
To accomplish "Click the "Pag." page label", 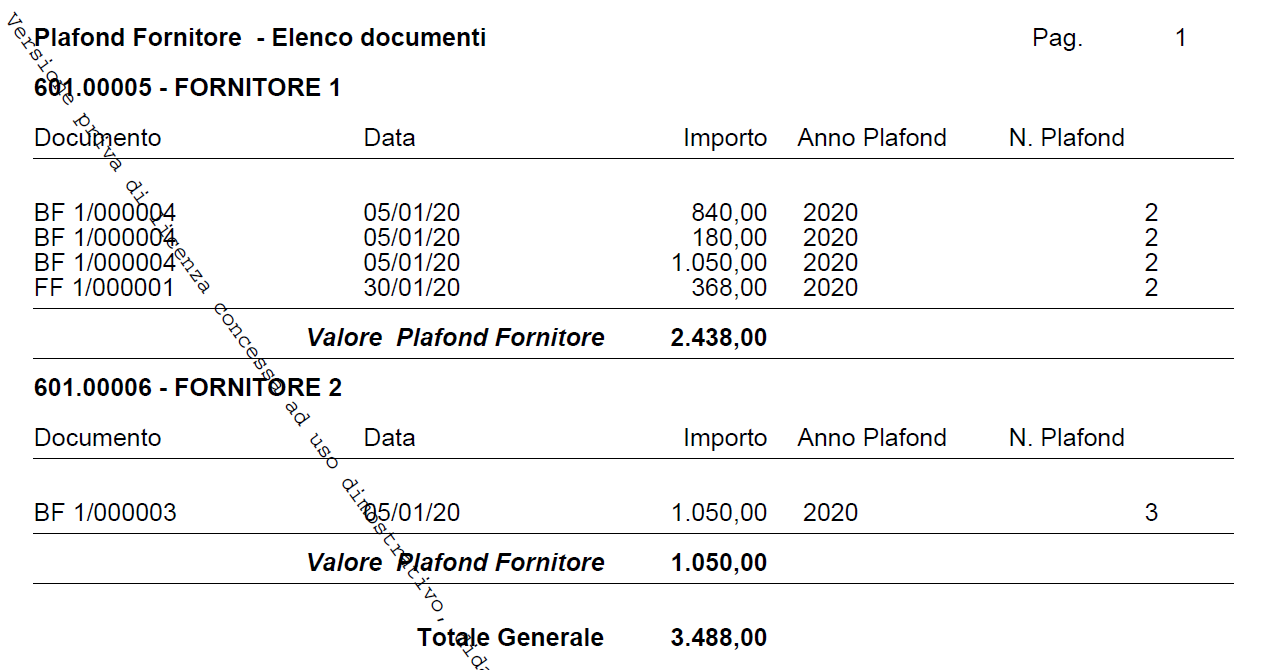I will click(1057, 38).
